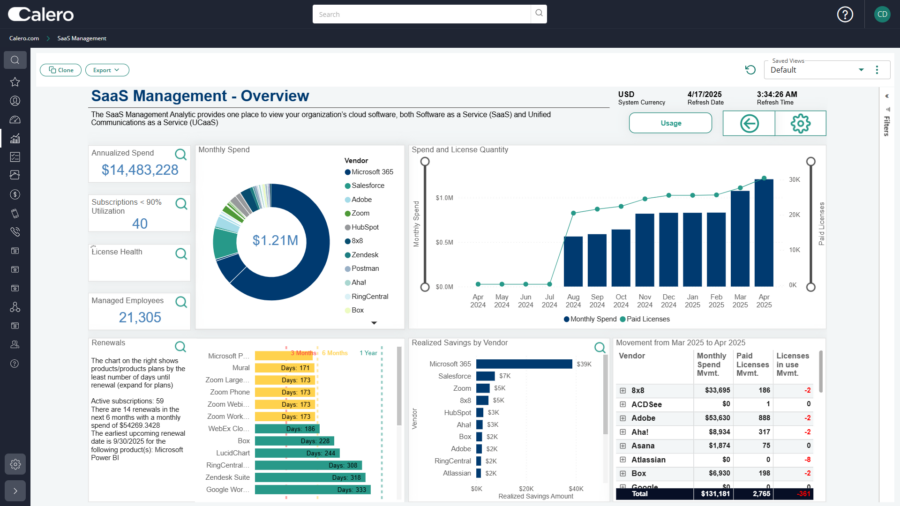Viewport: 900px width, 506px height.
Task: Open the sidebar settings gear at bottom
Action: 15,464
